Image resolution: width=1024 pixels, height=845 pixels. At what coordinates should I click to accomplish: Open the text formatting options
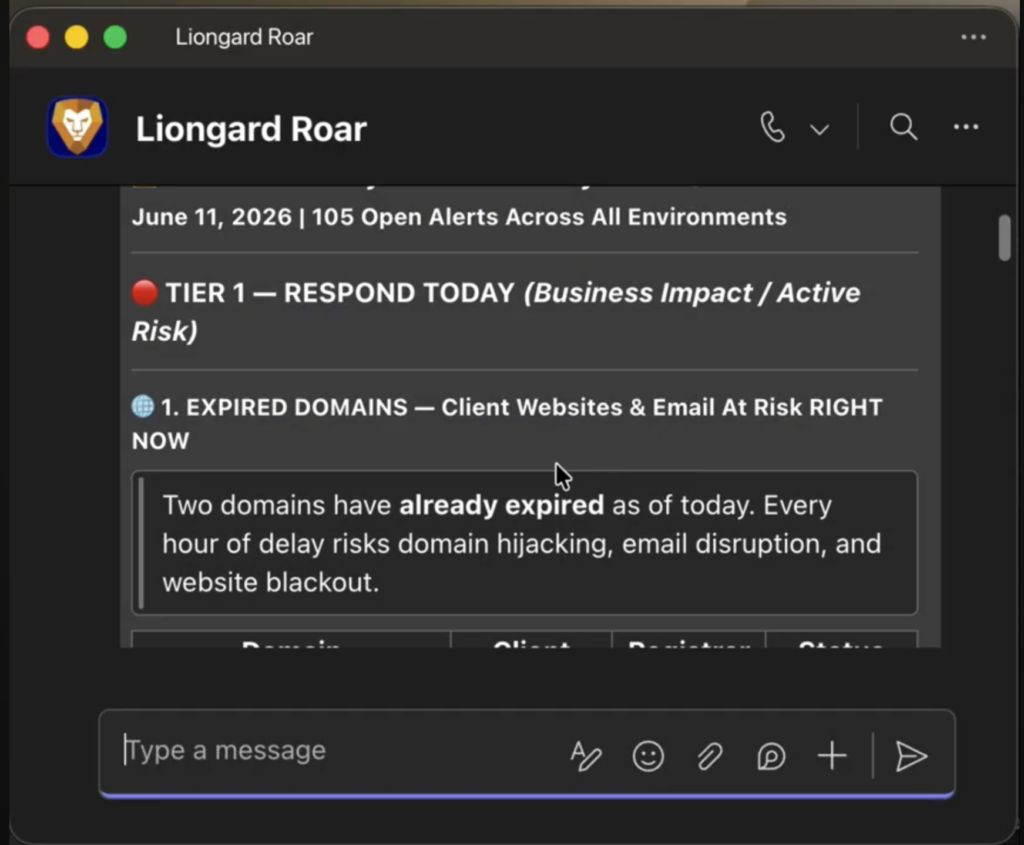(x=586, y=756)
